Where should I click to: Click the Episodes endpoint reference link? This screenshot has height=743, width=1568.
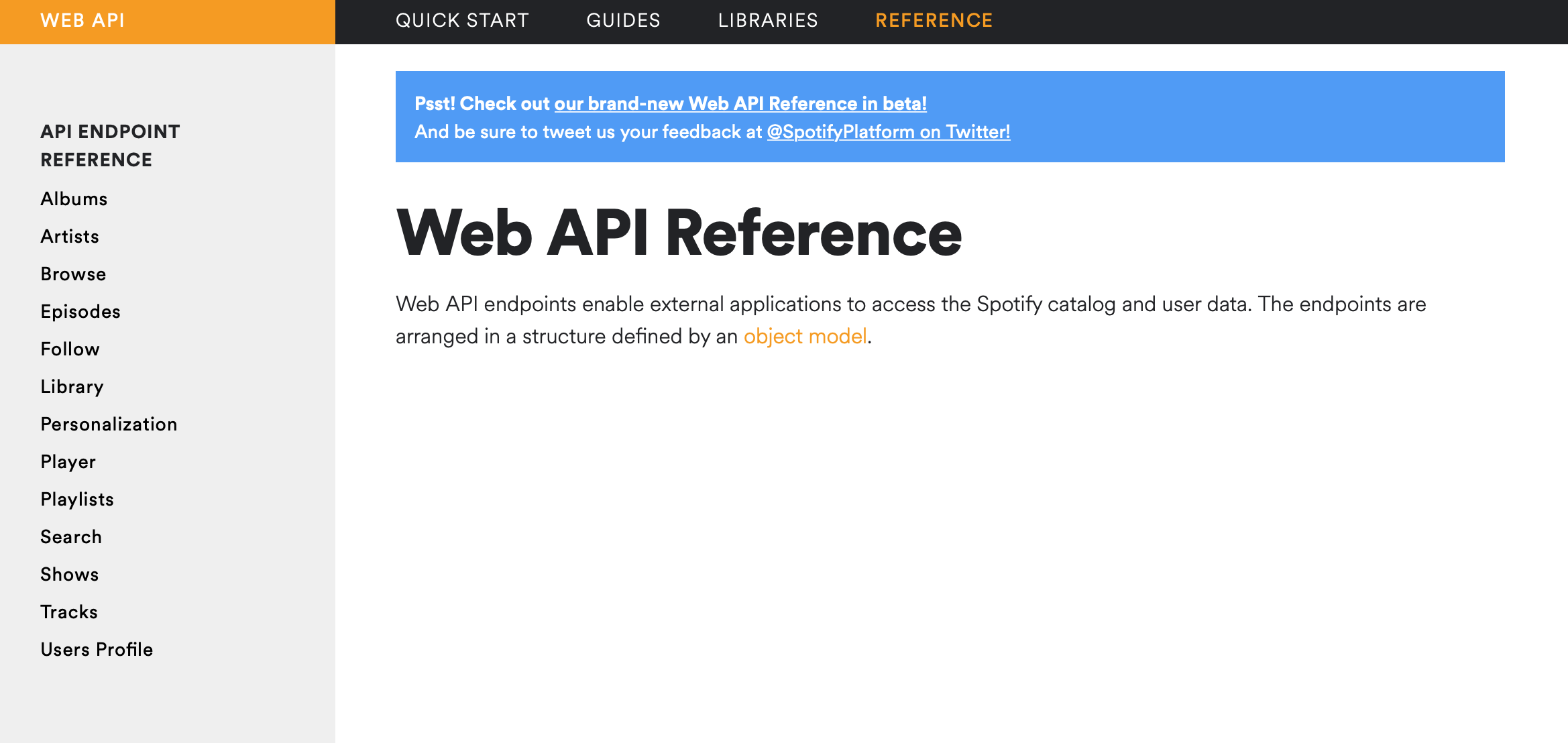click(80, 312)
